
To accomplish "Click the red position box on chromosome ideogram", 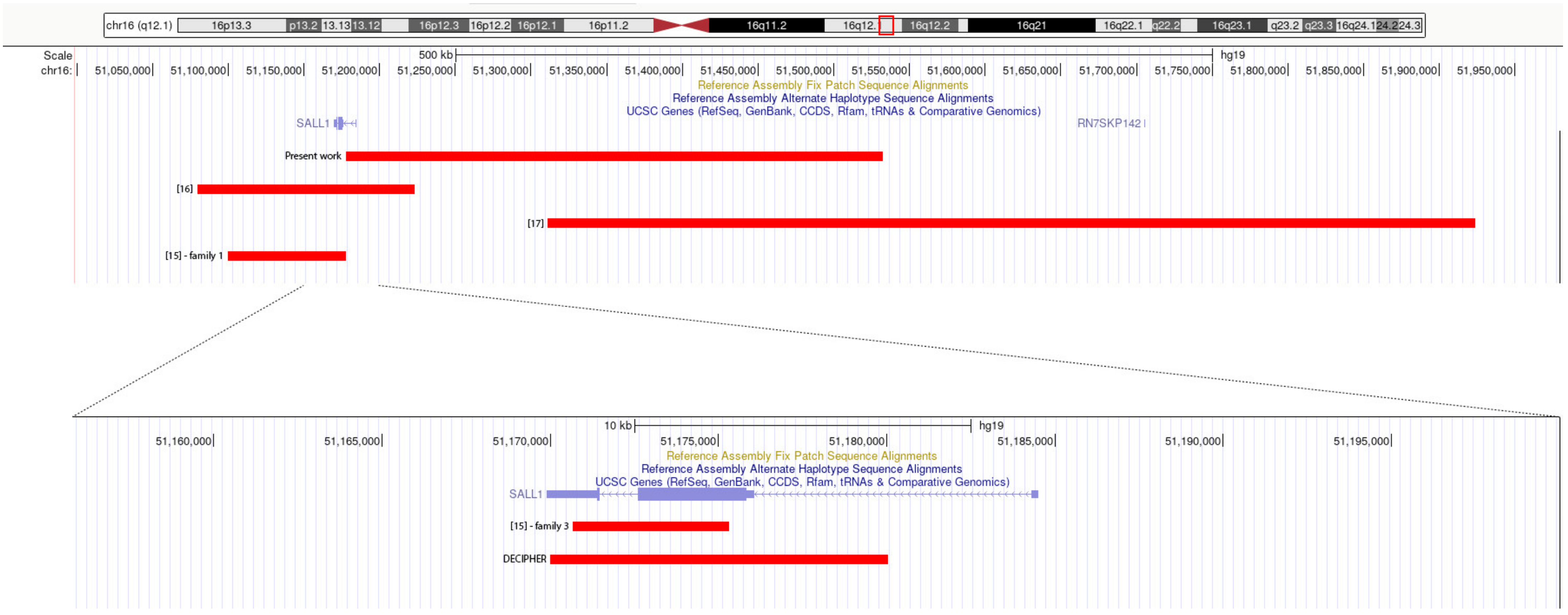I will 886,25.
